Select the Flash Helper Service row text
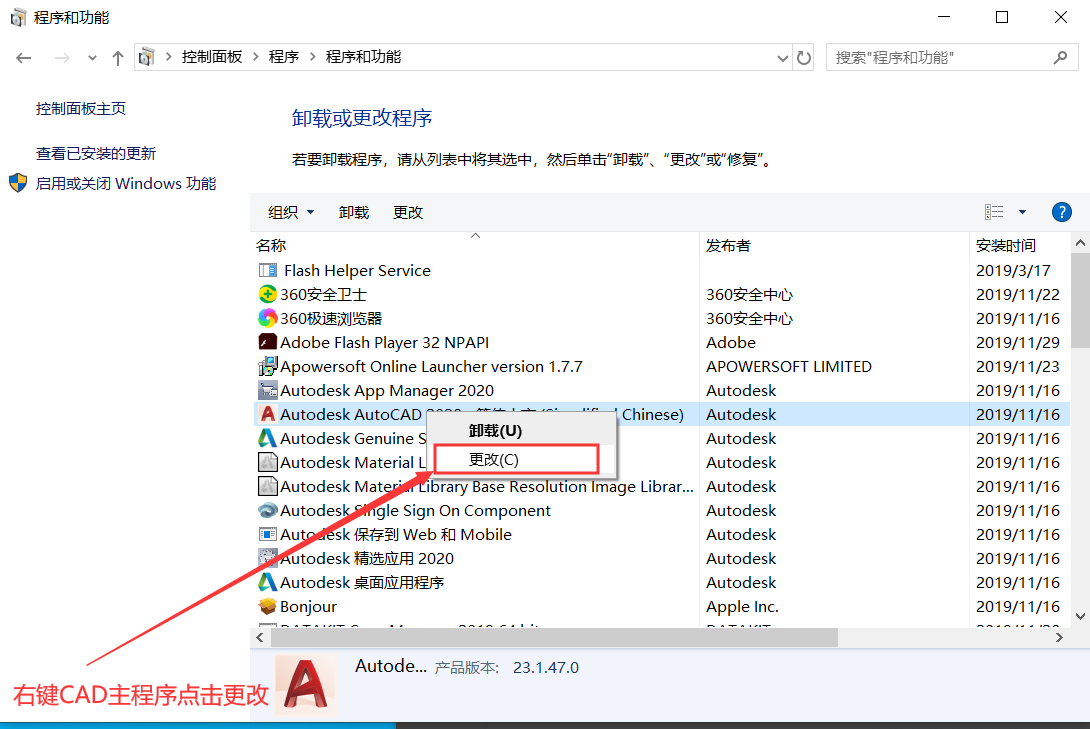 pyautogui.click(x=357, y=270)
